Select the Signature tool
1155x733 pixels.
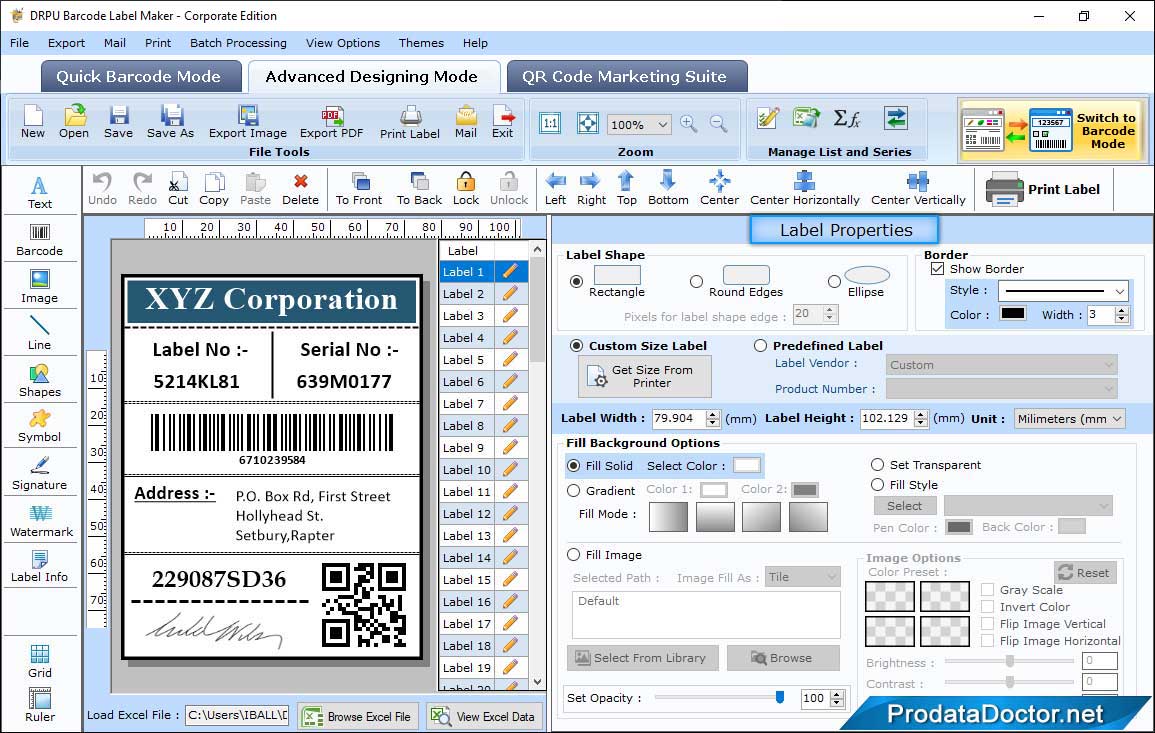coord(40,474)
